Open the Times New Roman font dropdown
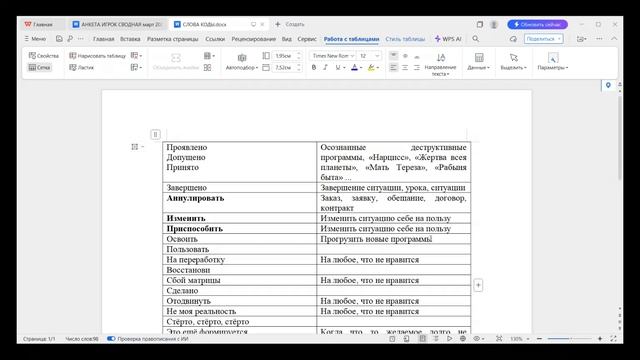This screenshot has width=640, height=360. (332, 56)
